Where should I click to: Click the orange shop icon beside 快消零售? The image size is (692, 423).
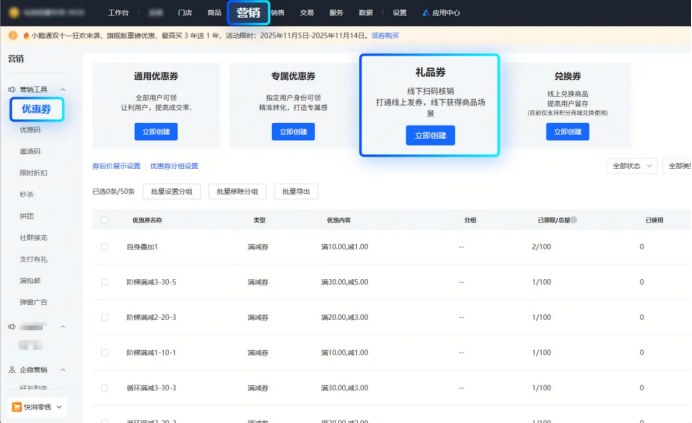point(17,407)
